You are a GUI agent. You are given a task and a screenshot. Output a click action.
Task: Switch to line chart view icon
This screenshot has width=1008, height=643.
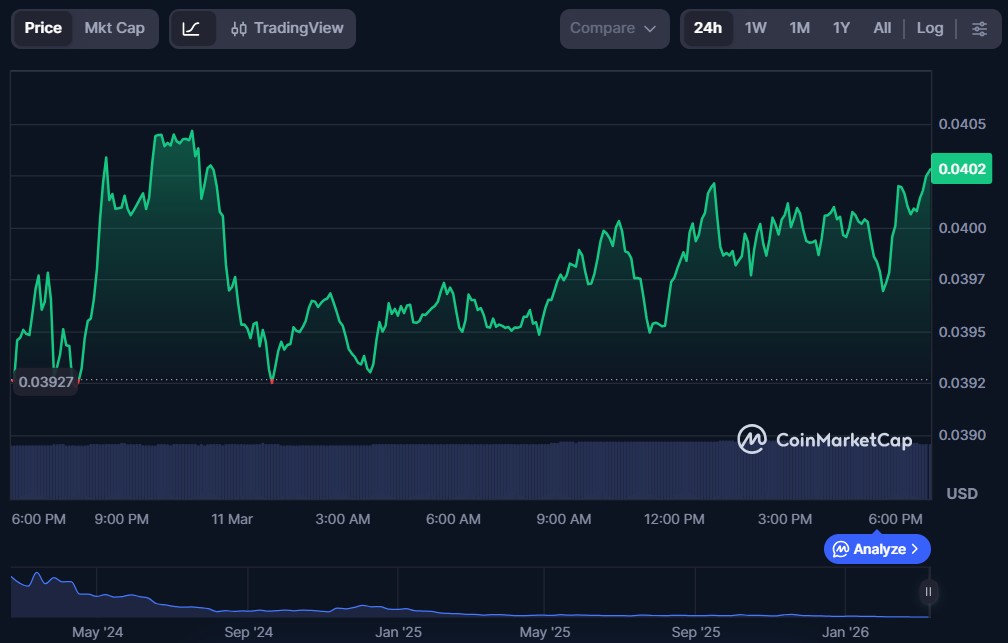pyautogui.click(x=191, y=29)
